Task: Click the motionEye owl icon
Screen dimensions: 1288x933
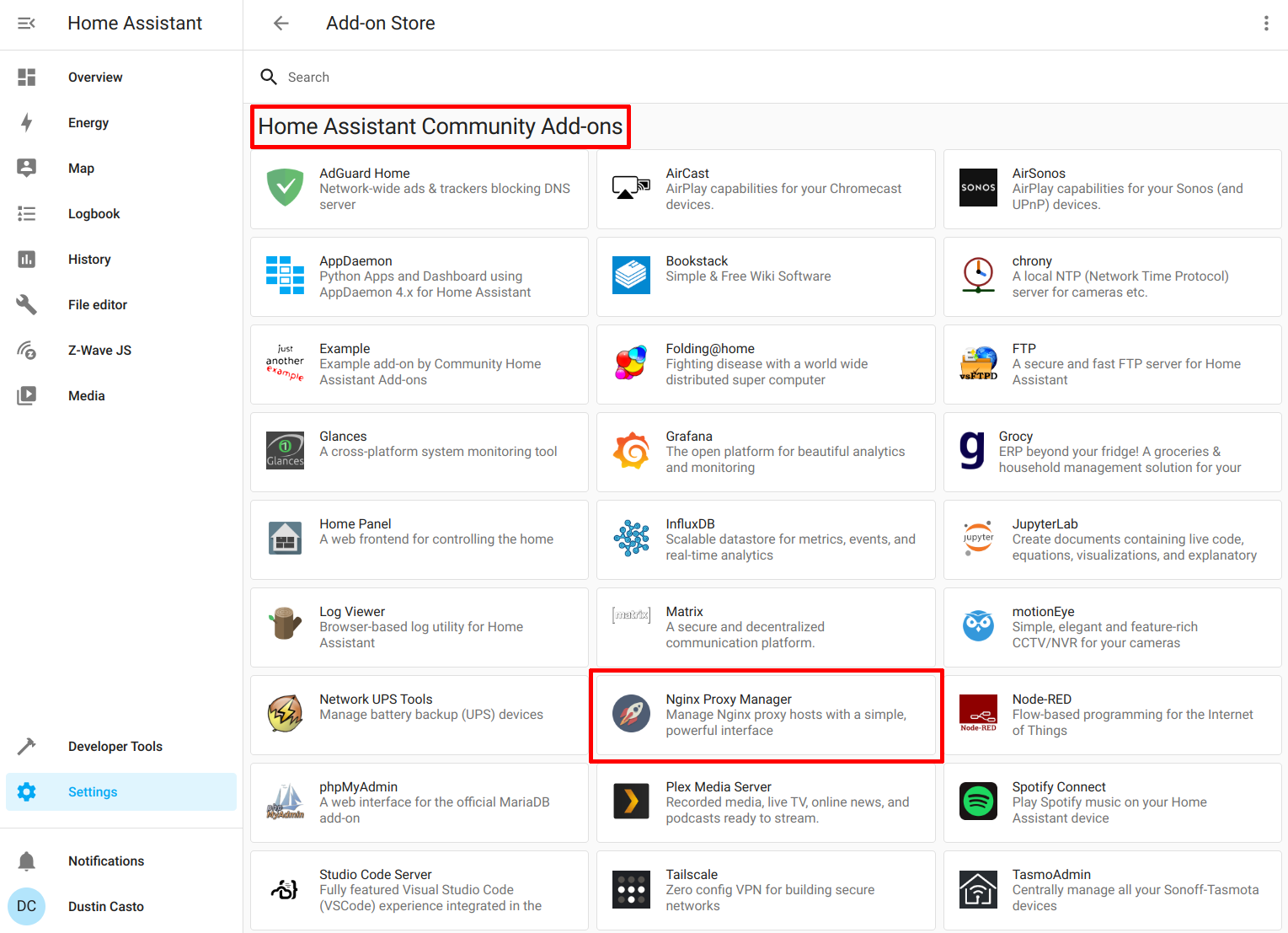Action: pyautogui.click(x=978, y=627)
